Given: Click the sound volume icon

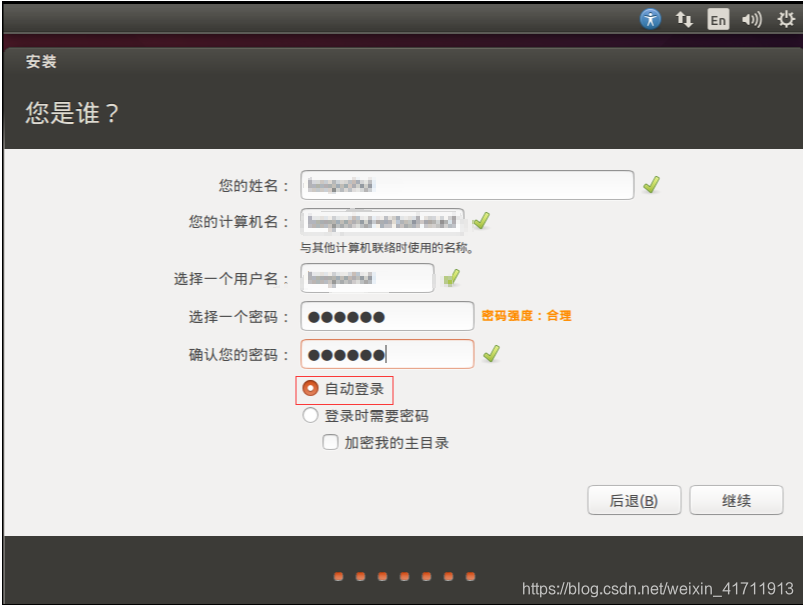Looking at the screenshot, I should (x=752, y=19).
